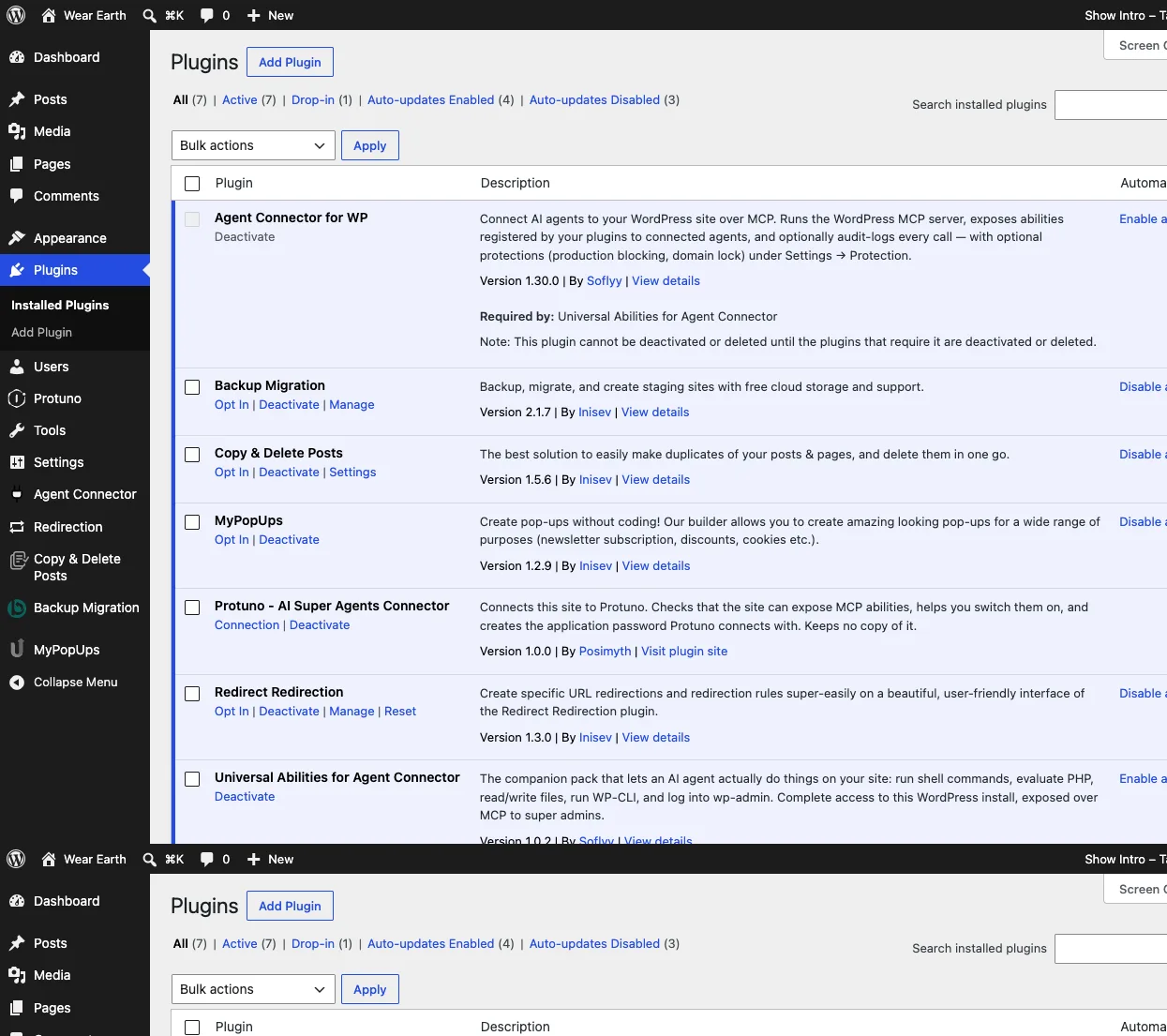Screen dimensions: 1167x1036
Task: View details for Redirect Redirection version 1.3.0
Action: coord(656,737)
